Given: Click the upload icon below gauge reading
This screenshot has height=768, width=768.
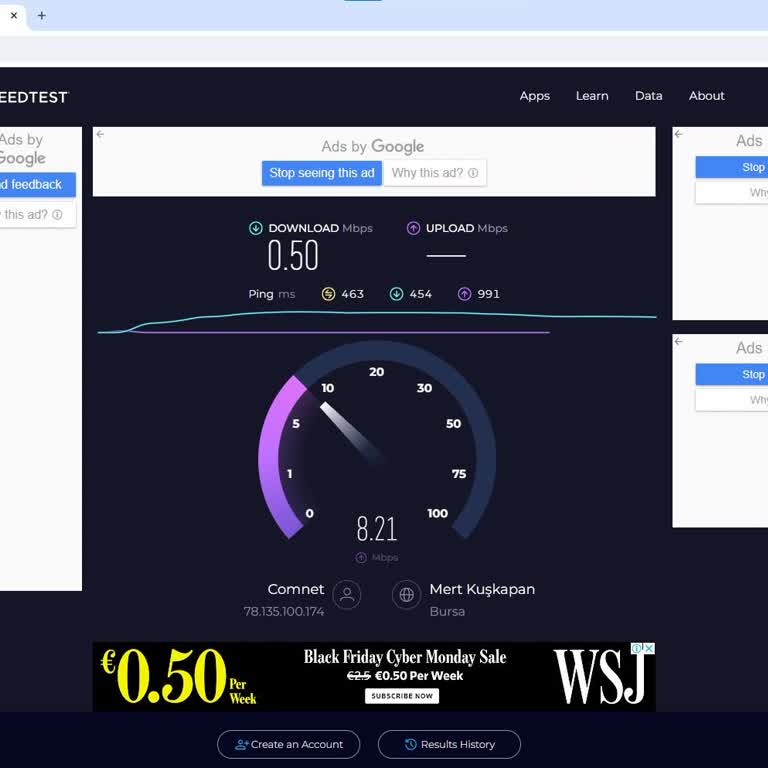Looking at the screenshot, I should click(361, 557).
